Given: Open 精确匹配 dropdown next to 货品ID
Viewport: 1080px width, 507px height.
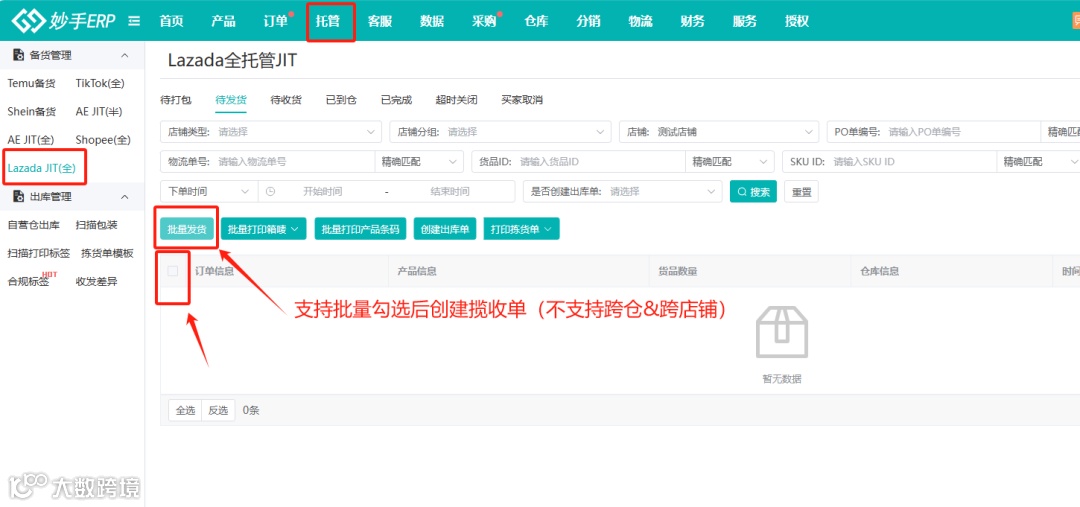Looking at the screenshot, I should click(x=729, y=162).
